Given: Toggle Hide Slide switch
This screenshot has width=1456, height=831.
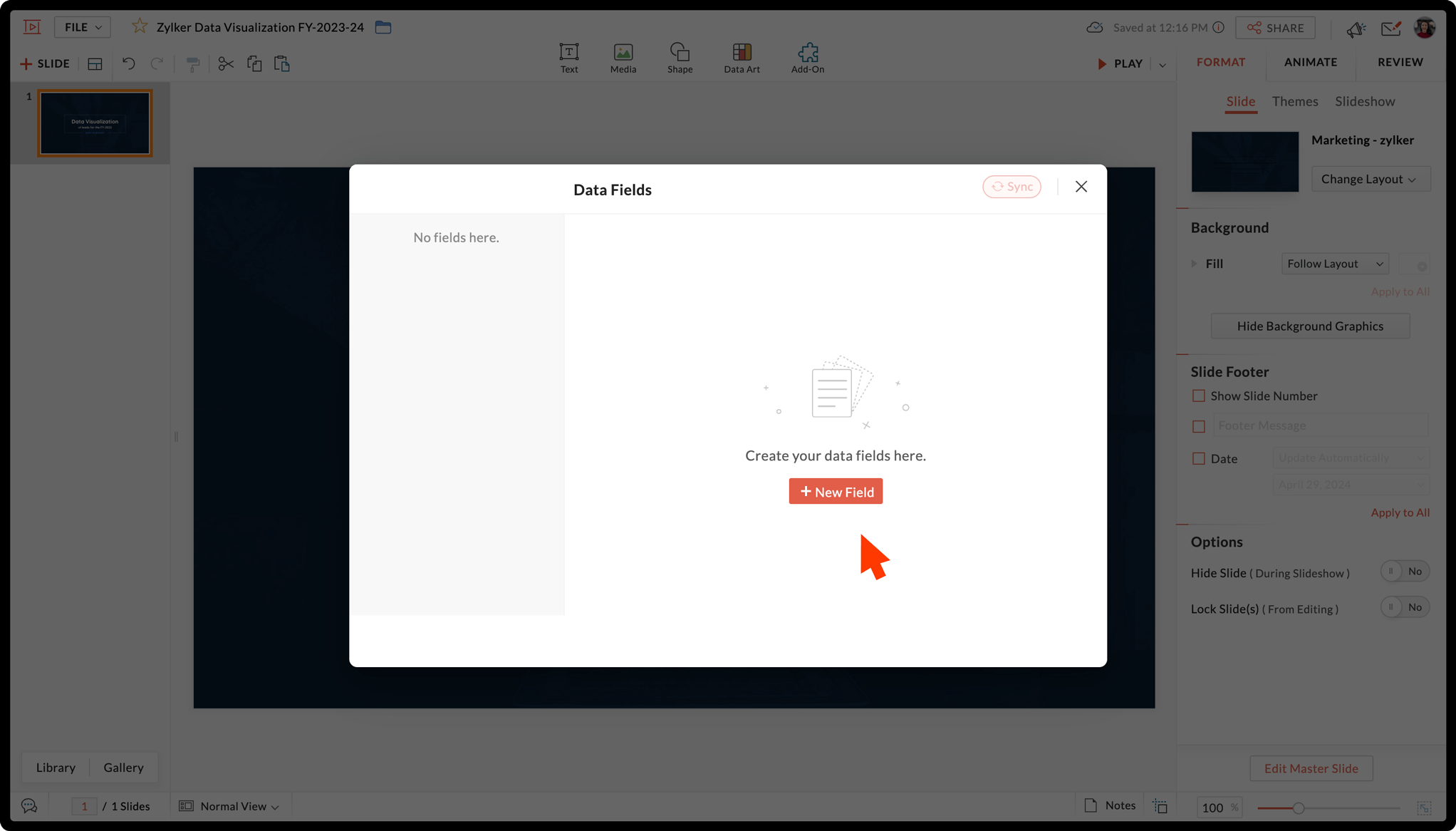Looking at the screenshot, I should pos(1404,572).
